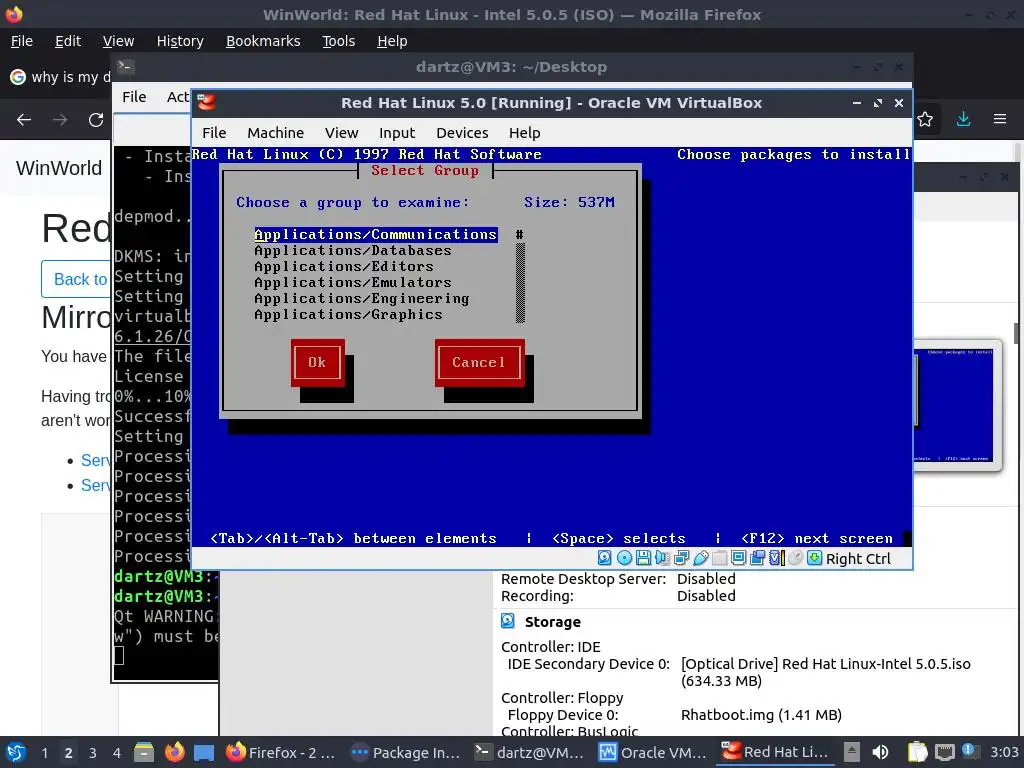The width and height of the screenshot is (1024, 768).
Task: Open recording indicator in VirtualBox status bar
Action: pyautogui.click(x=758, y=558)
